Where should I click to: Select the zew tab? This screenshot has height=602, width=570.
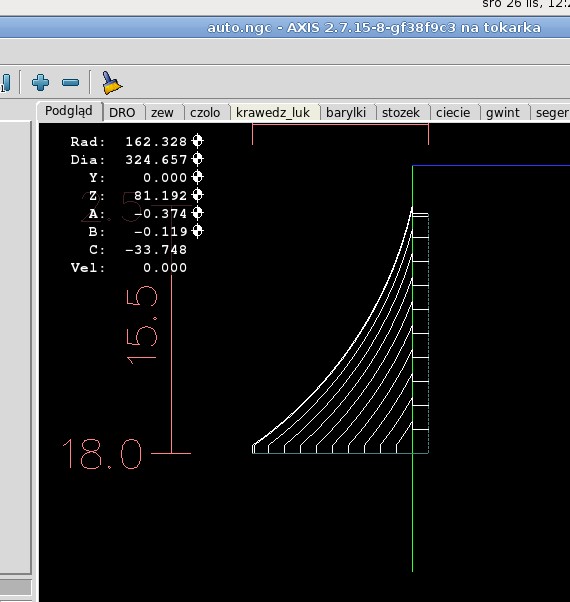(x=162, y=112)
